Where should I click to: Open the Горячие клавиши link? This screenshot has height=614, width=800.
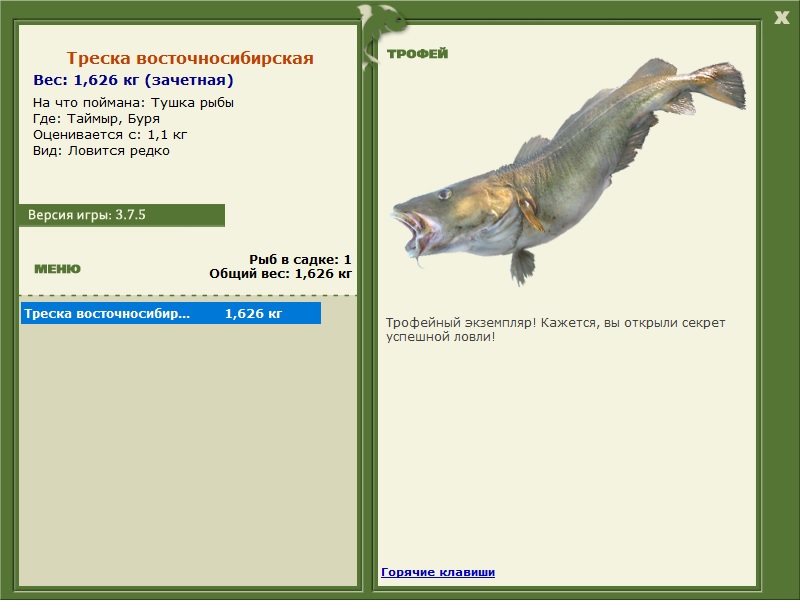click(438, 572)
